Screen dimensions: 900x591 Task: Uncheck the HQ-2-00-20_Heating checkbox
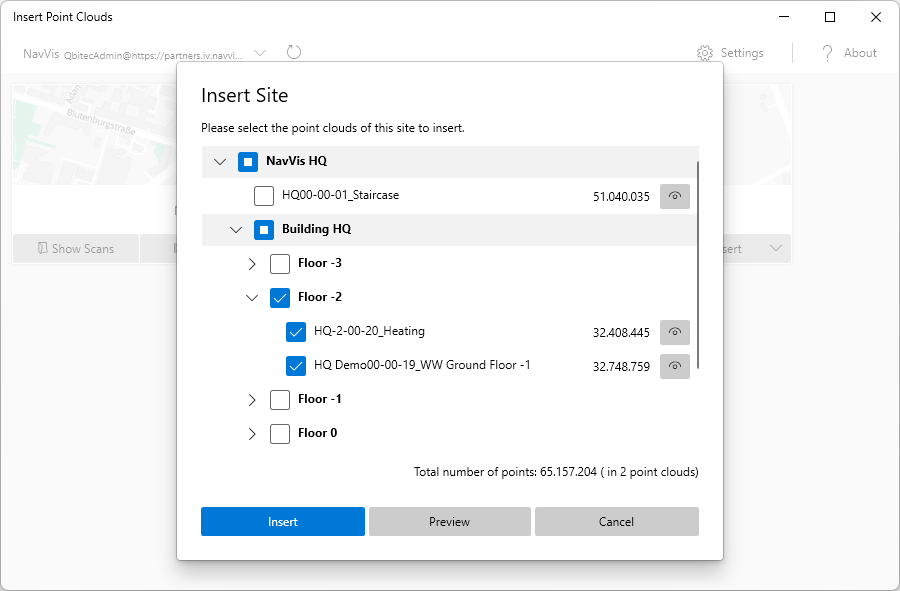click(296, 332)
